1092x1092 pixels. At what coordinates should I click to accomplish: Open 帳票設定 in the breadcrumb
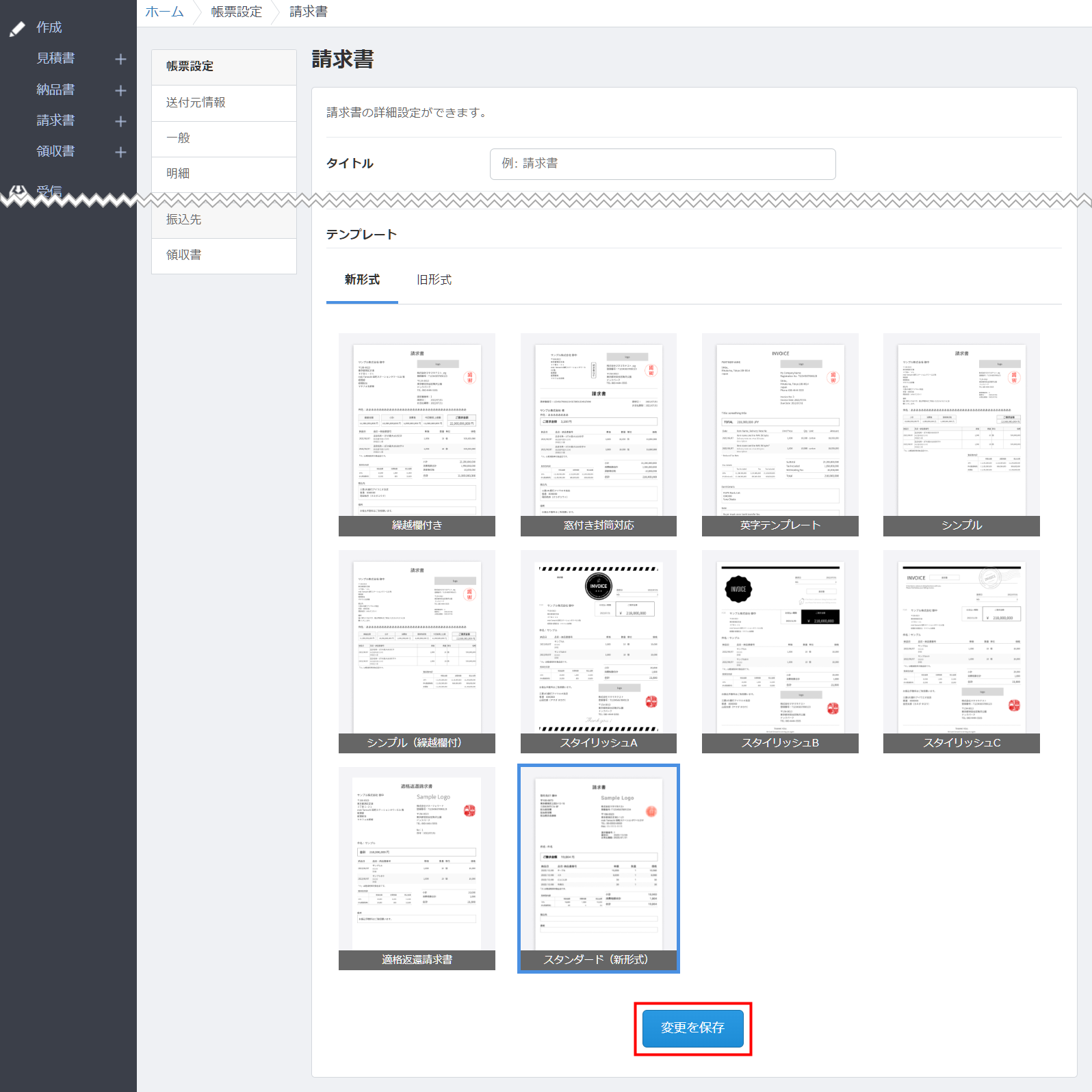coord(236,12)
